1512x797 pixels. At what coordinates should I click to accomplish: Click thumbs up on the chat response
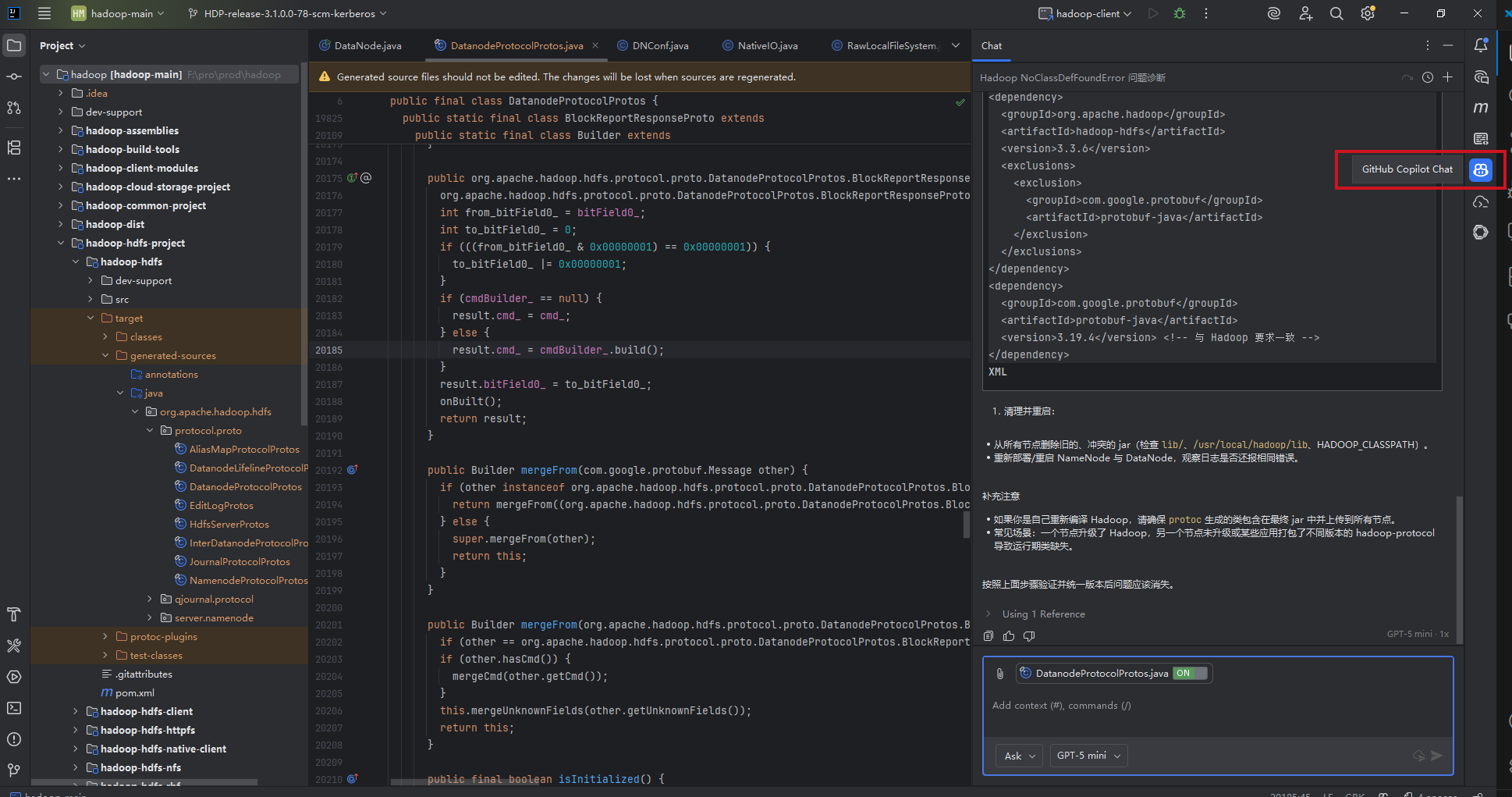(1009, 636)
